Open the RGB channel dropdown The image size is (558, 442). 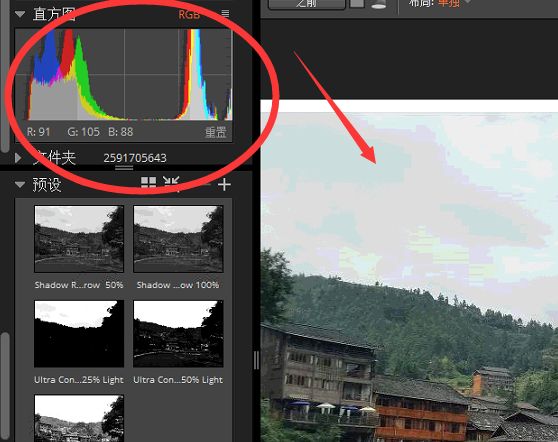[189, 14]
